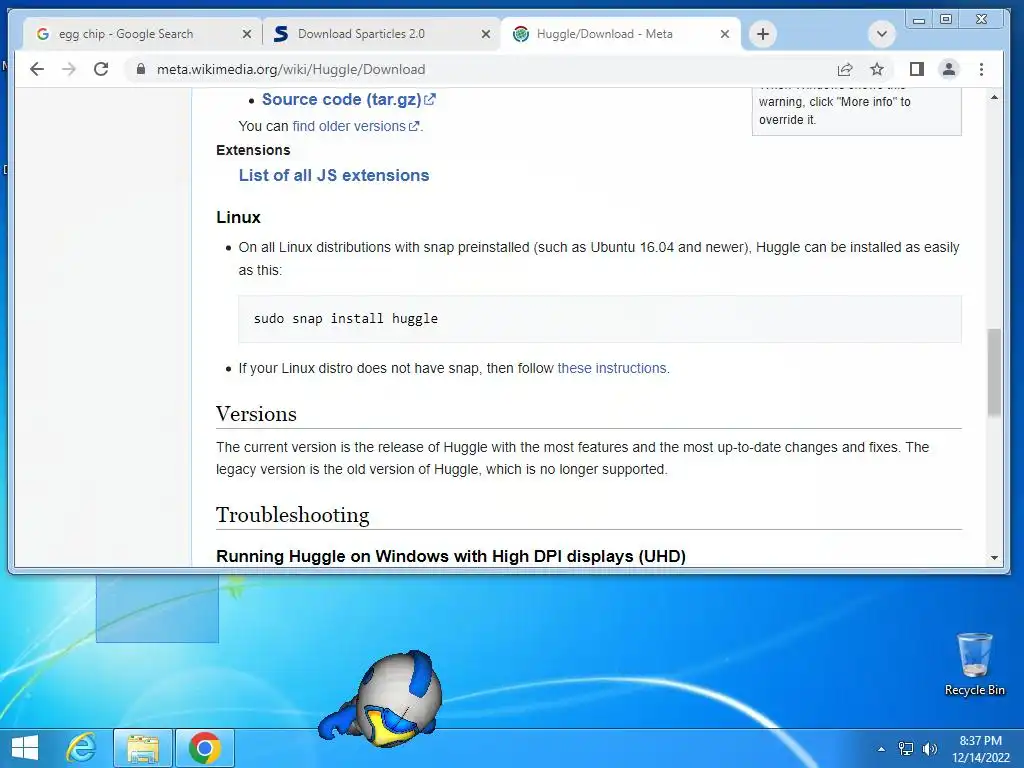Click the volume speaker tray icon
This screenshot has height=768, width=1024.
(930, 749)
